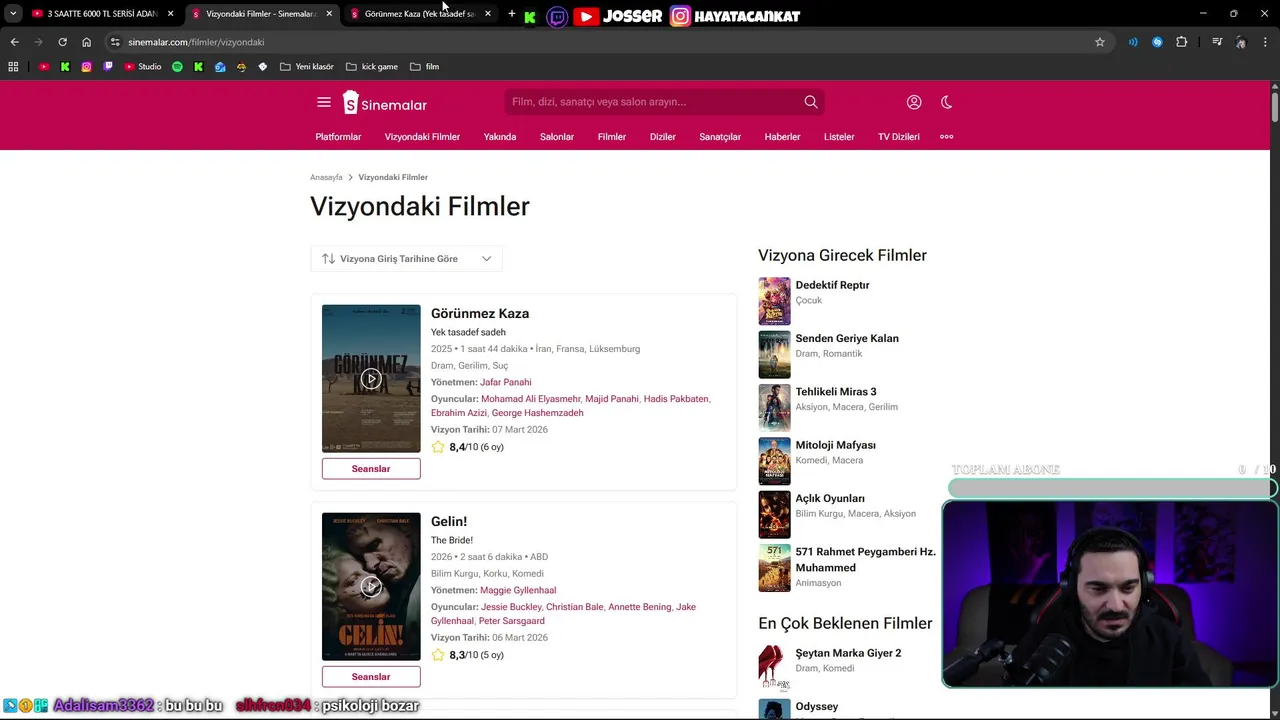The width and height of the screenshot is (1280, 720).
Task: Open the Salonlar nav item
Action: click(x=557, y=137)
